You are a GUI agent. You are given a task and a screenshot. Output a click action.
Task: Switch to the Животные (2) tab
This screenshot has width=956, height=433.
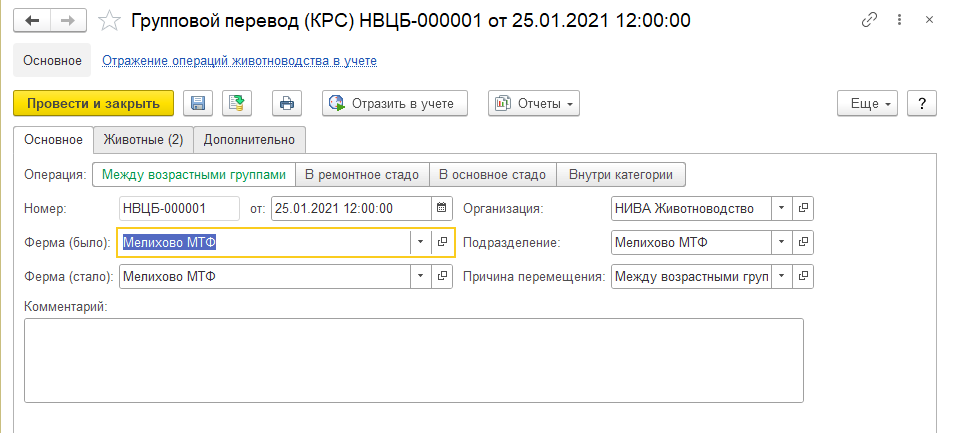click(x=143, y=139)
